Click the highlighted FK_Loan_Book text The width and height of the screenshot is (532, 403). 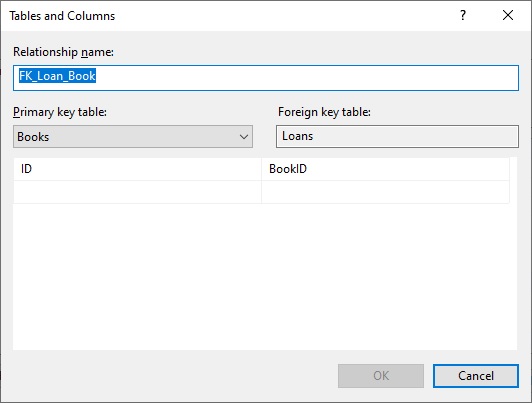pyautogui.click(x=57, y=76)
